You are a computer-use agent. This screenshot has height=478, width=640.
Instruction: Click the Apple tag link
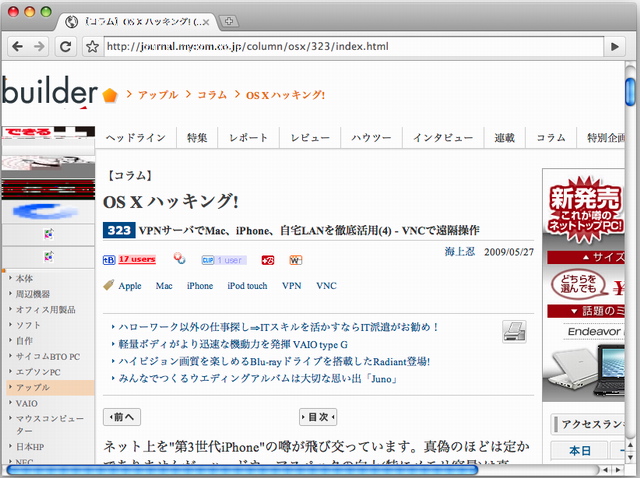(130, 286)
